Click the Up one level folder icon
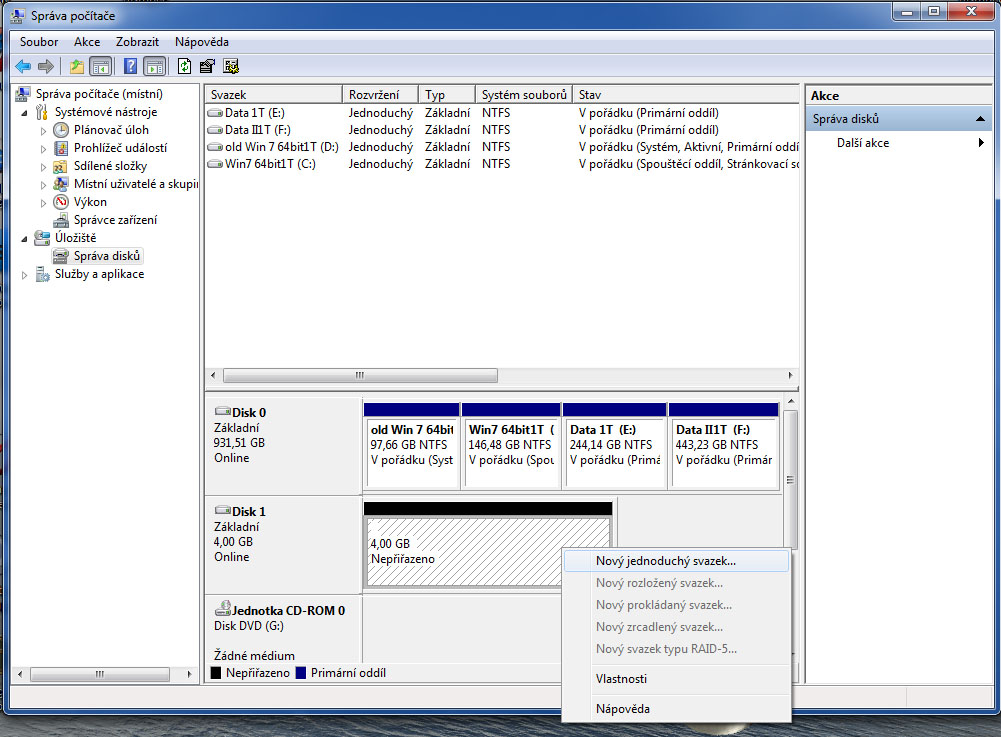This screenshot has width=1001, height=737. click(x=77, y=66)
